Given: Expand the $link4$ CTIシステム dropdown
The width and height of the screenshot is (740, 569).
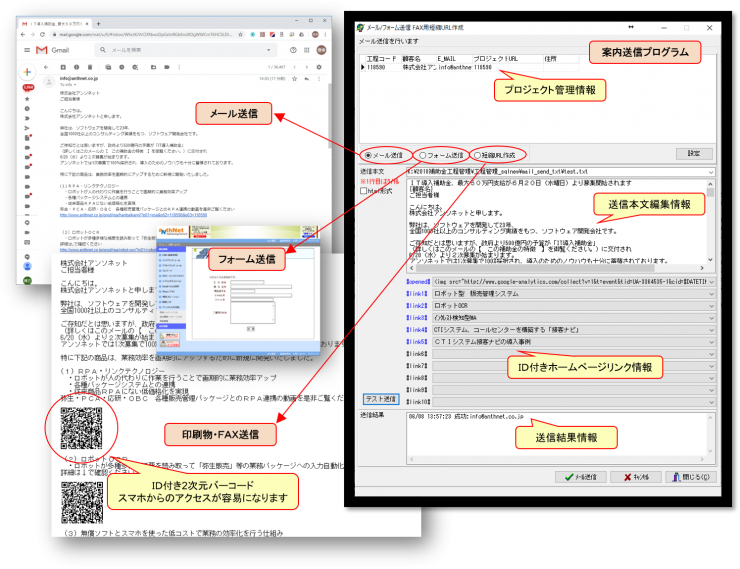Looking at the screenshot, I should (711, 330).
